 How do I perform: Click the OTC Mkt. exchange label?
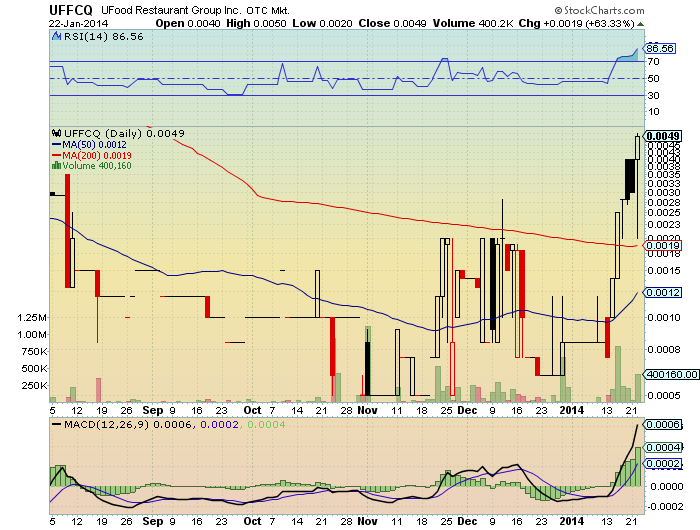point(268,10)
